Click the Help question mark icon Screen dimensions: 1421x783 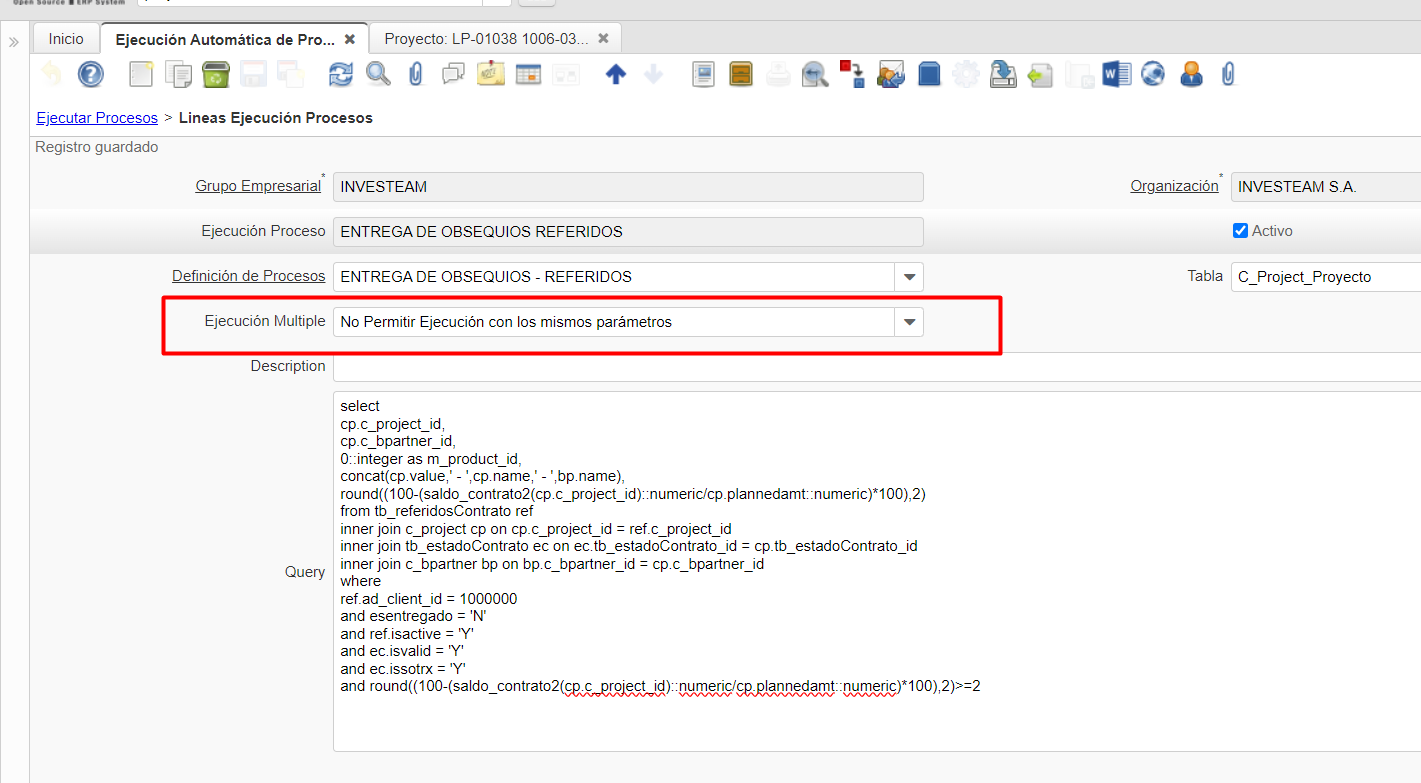(91, 74)
